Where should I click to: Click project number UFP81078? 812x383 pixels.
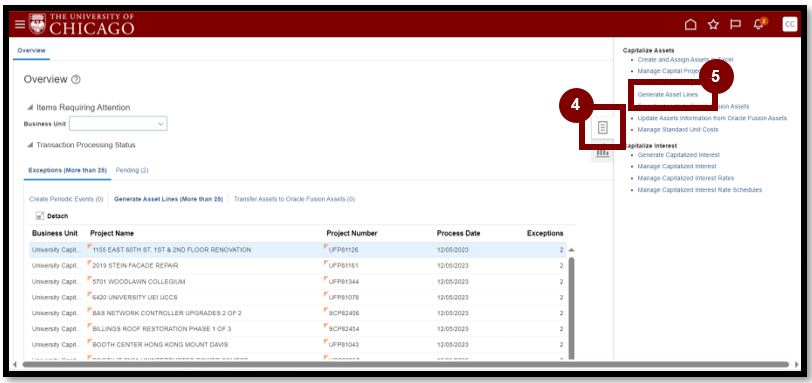(x=343, y=298)
